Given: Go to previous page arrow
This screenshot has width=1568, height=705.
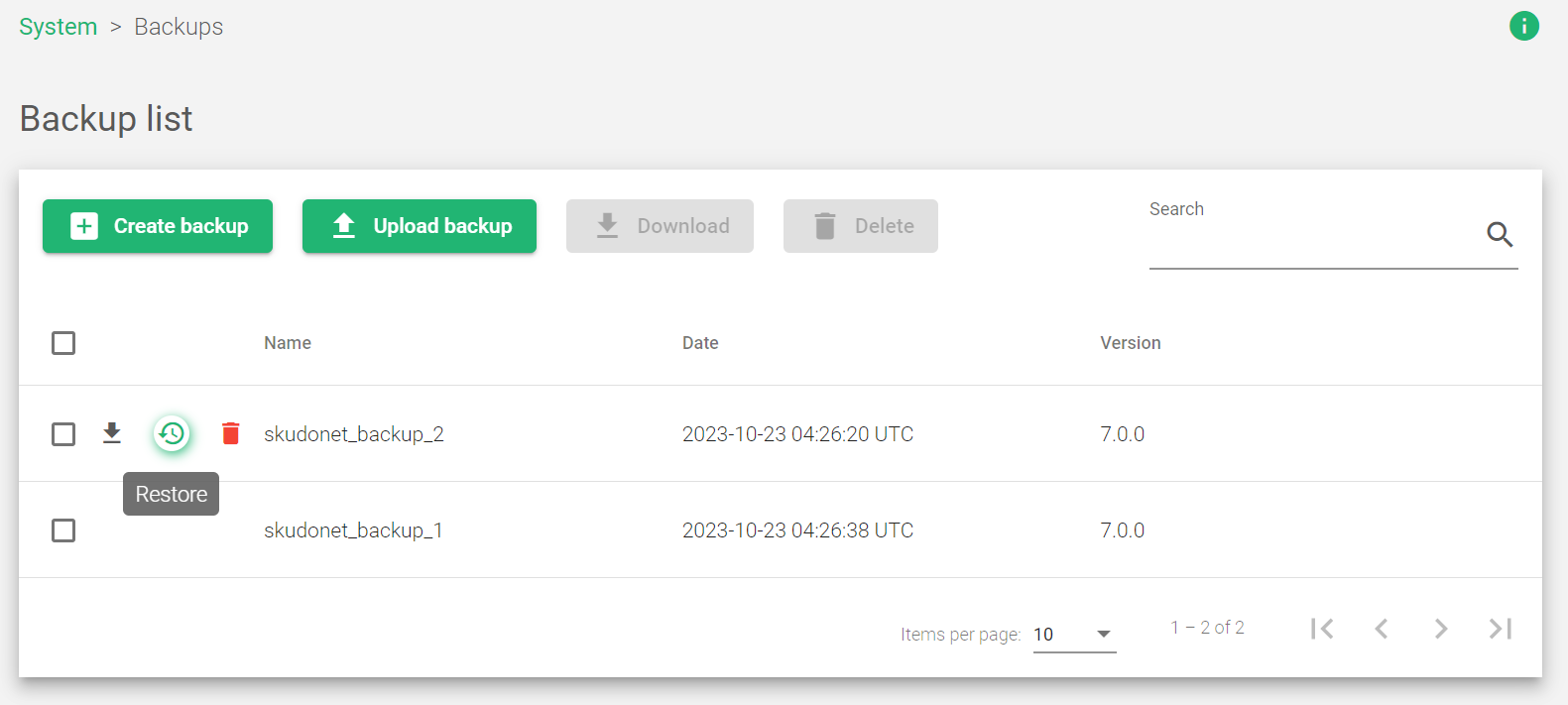Looking at the screenshot, I should [x=1382, y=629].
